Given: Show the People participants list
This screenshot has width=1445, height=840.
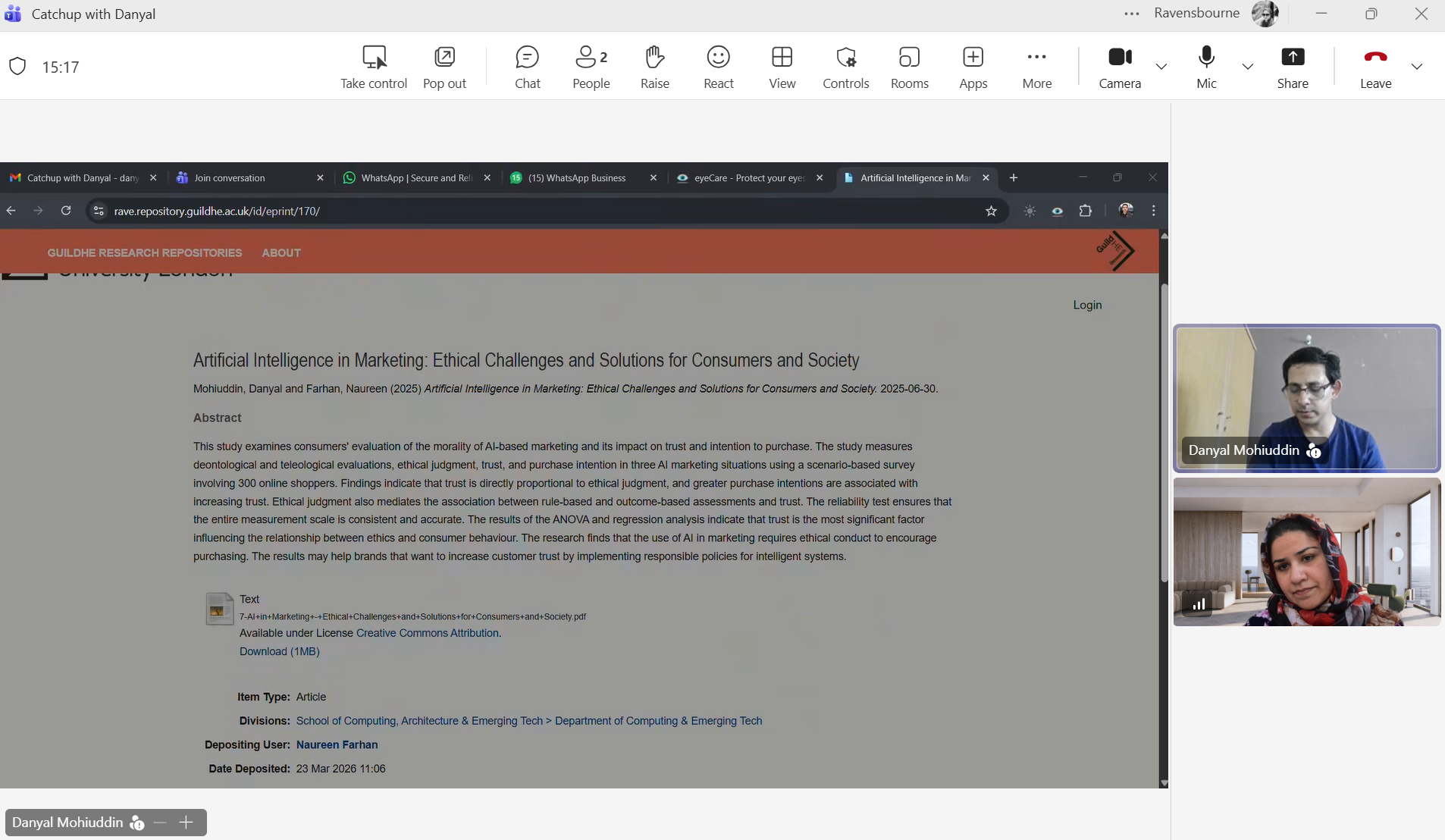Looking at the screenshot, I should point(591,67).
